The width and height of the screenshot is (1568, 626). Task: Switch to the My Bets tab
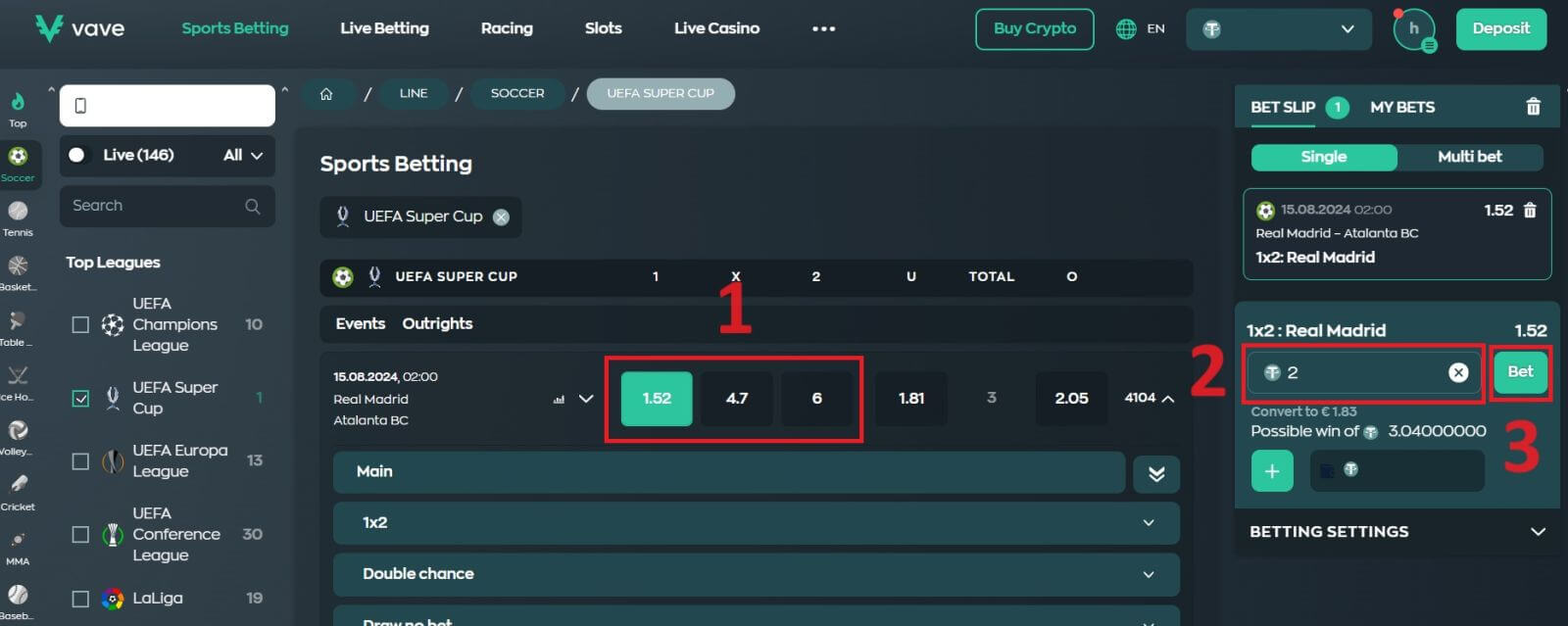click(1401, 107)
